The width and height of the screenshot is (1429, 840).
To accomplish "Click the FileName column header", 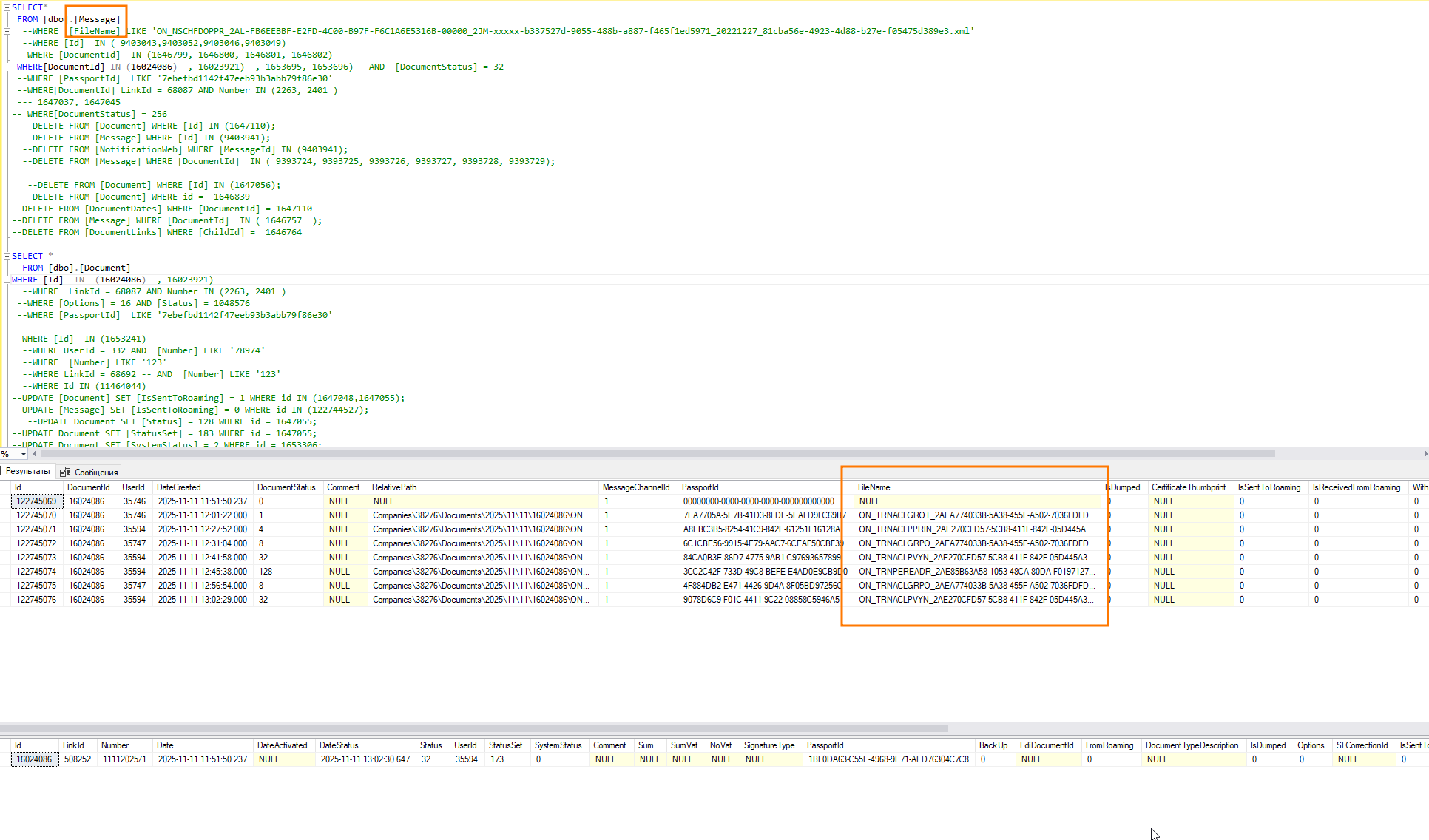I will tap(874, 487).
